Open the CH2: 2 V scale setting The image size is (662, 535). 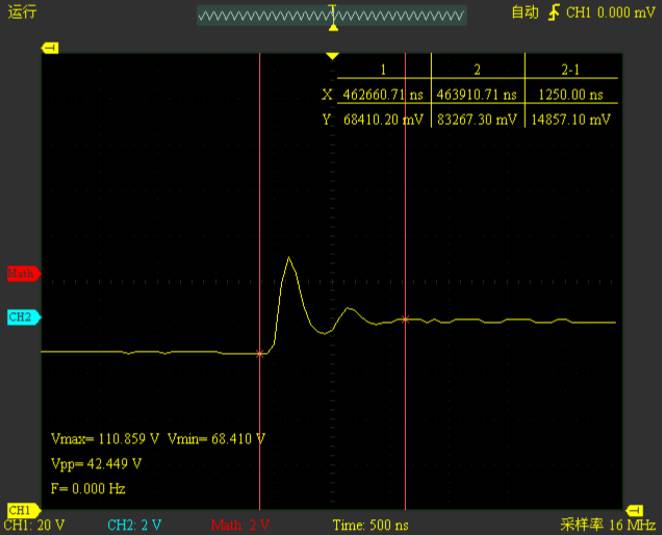pyautogui.click(x=135, y=525)
